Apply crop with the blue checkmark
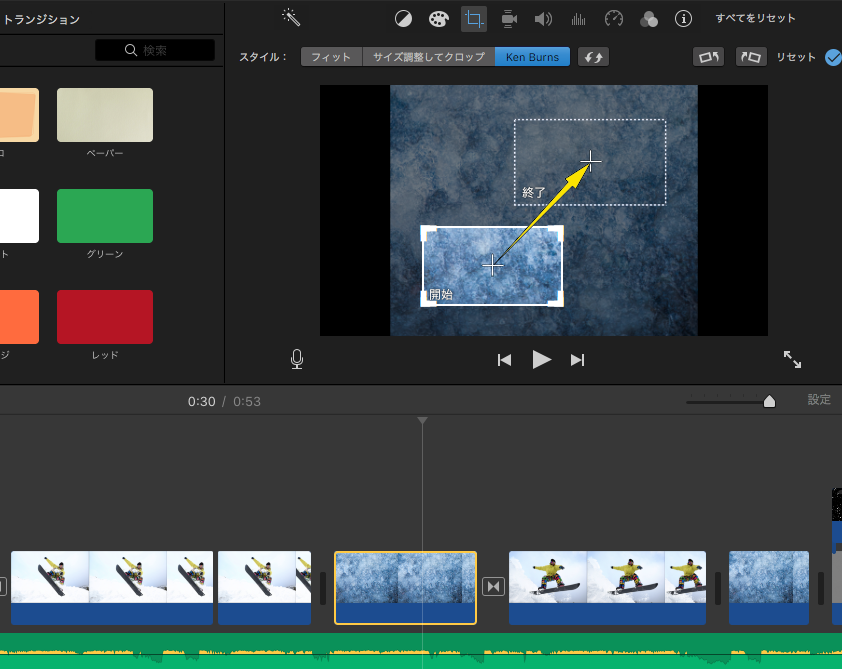 tap(833, 57)
